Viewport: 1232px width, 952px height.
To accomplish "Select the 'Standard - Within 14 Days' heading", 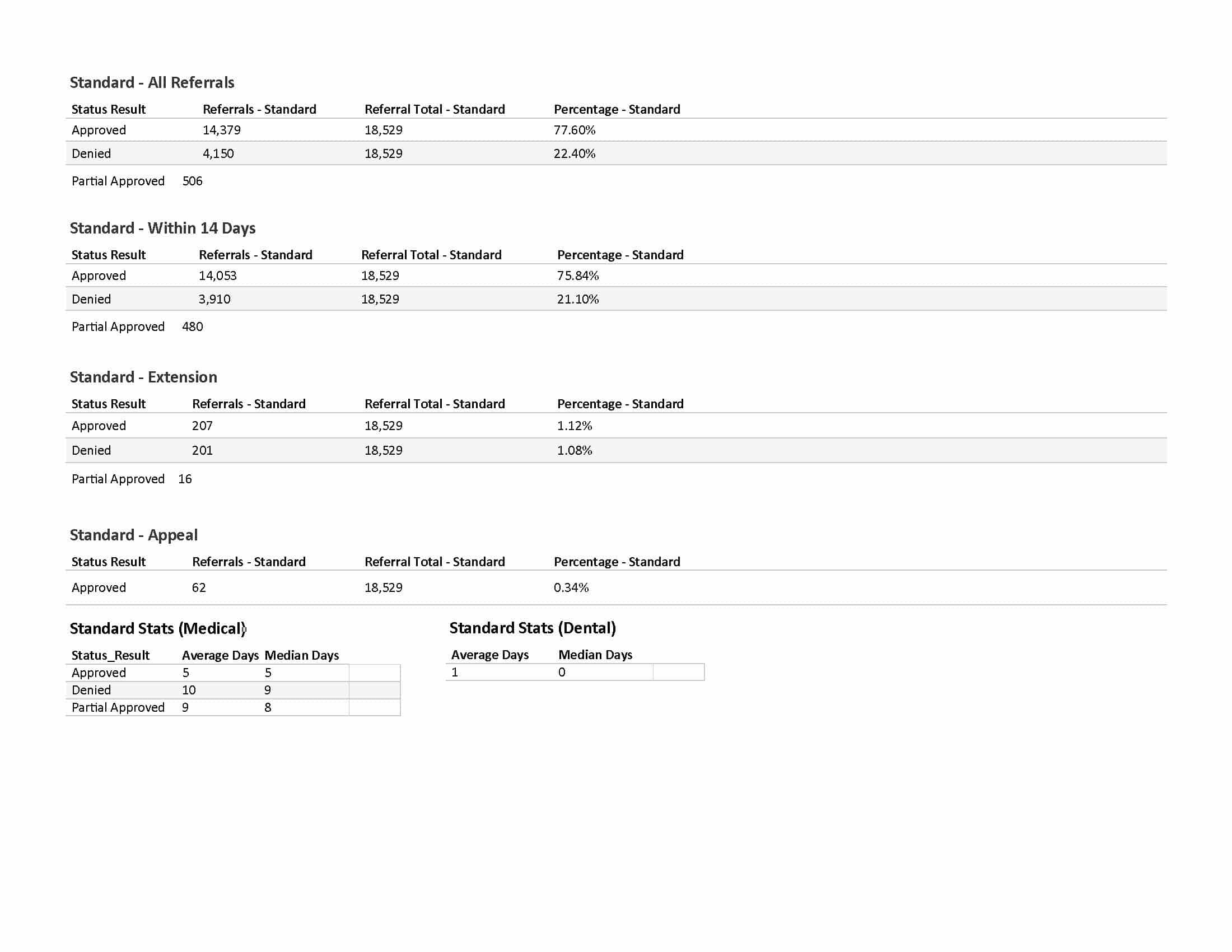I will 162,228.
